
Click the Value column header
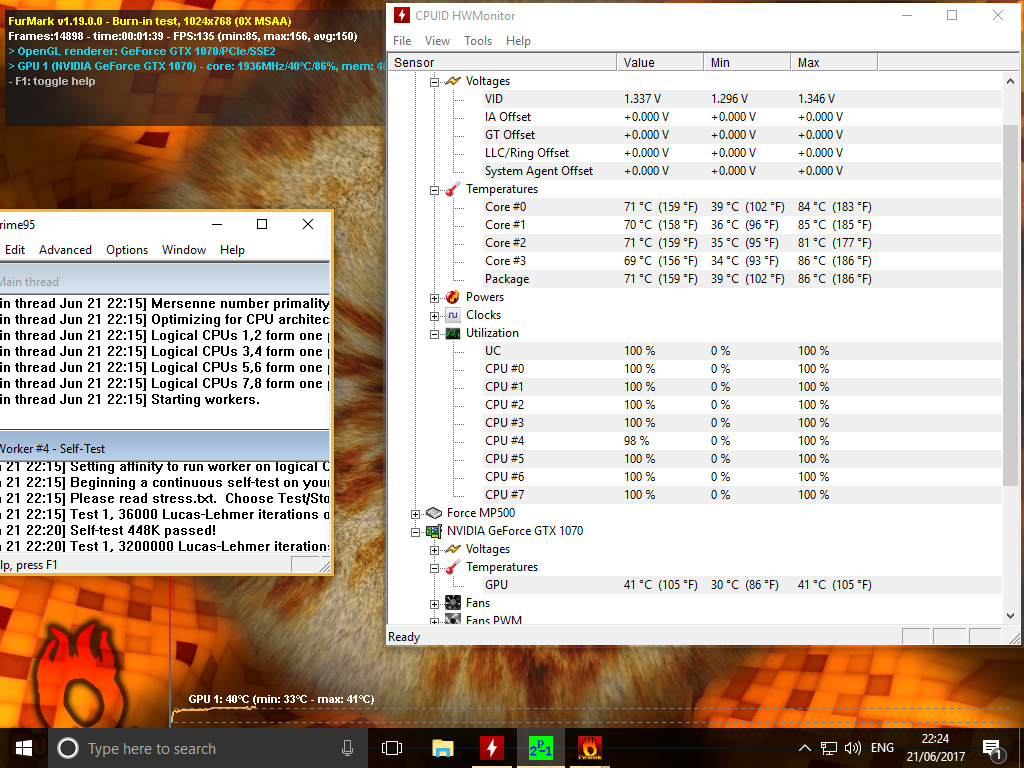(x=660, y=62)
